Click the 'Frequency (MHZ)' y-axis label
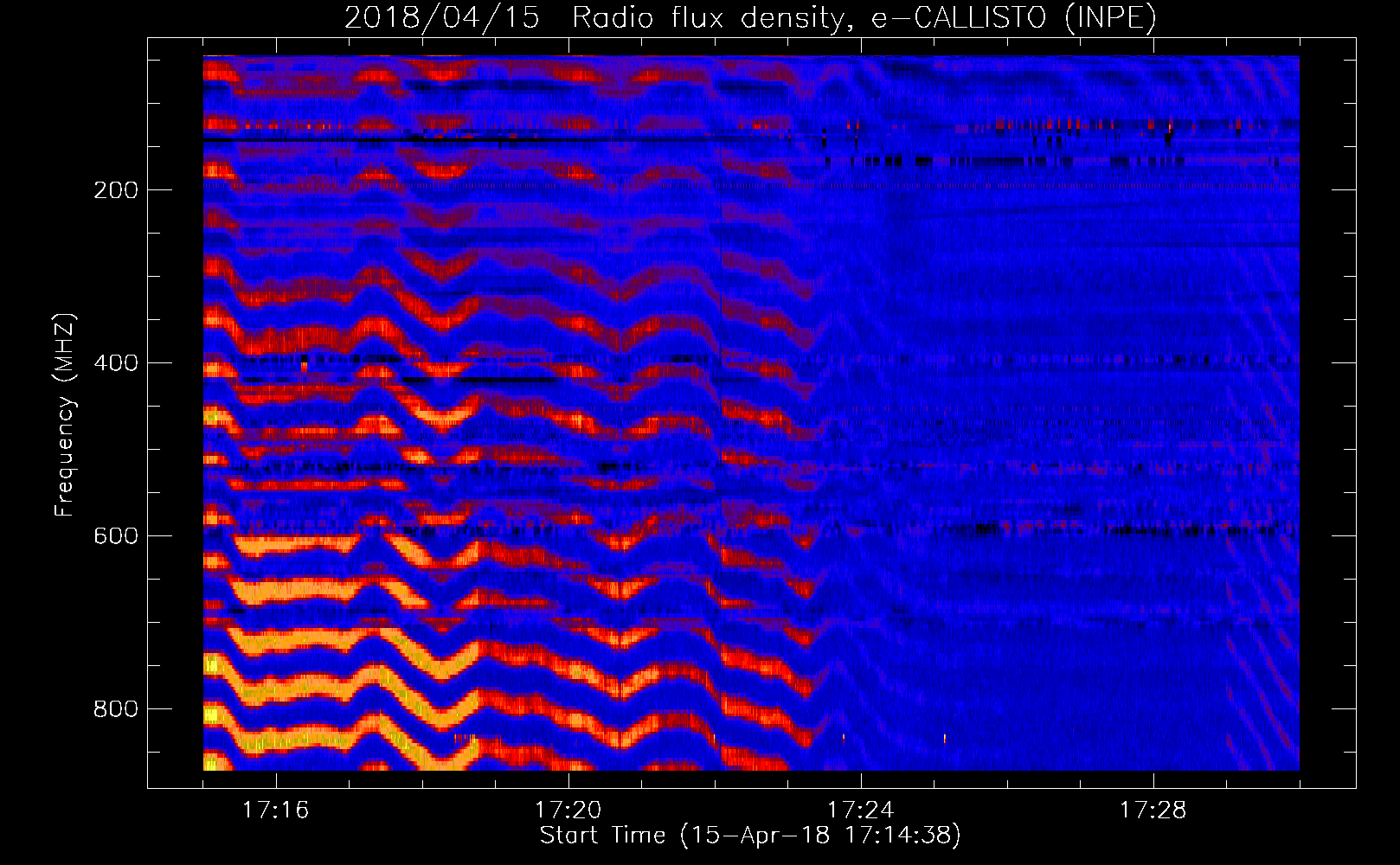This screenshot has height=865, width=1400. click(x=65, y=415)
